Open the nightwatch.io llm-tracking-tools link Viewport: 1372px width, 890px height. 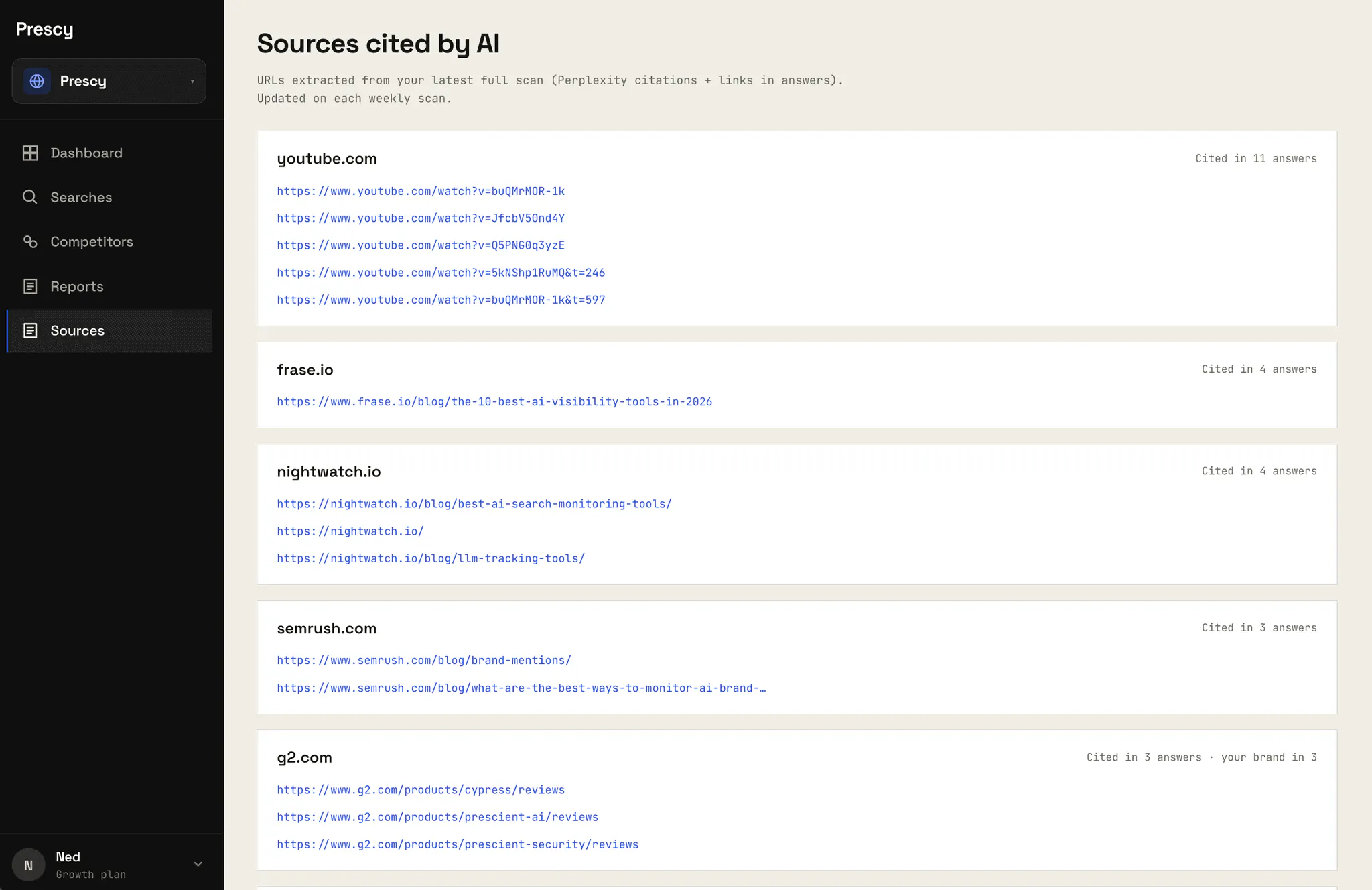tap(431, 558)
